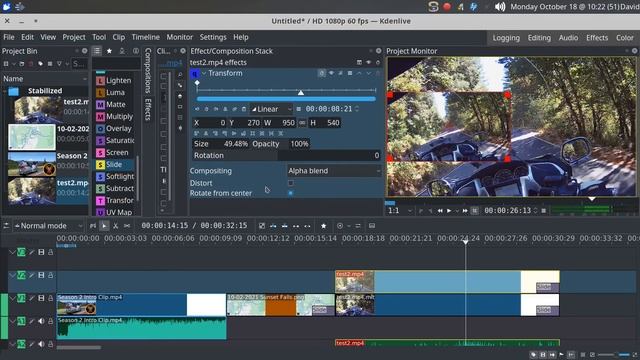Move the Transform effect up with arrow icon
The image size is (640, 360).
click(359, 73)
